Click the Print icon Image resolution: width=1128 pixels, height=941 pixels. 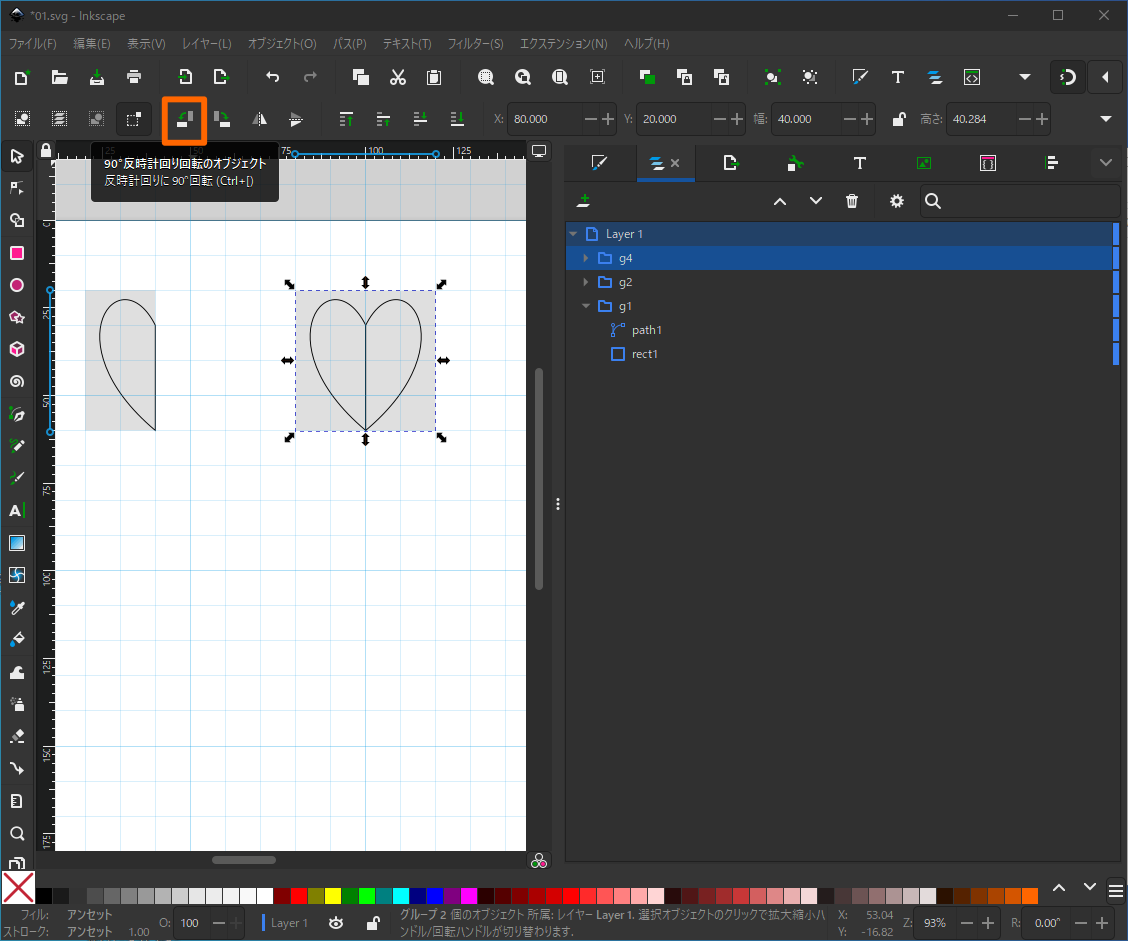coord(134,77)
